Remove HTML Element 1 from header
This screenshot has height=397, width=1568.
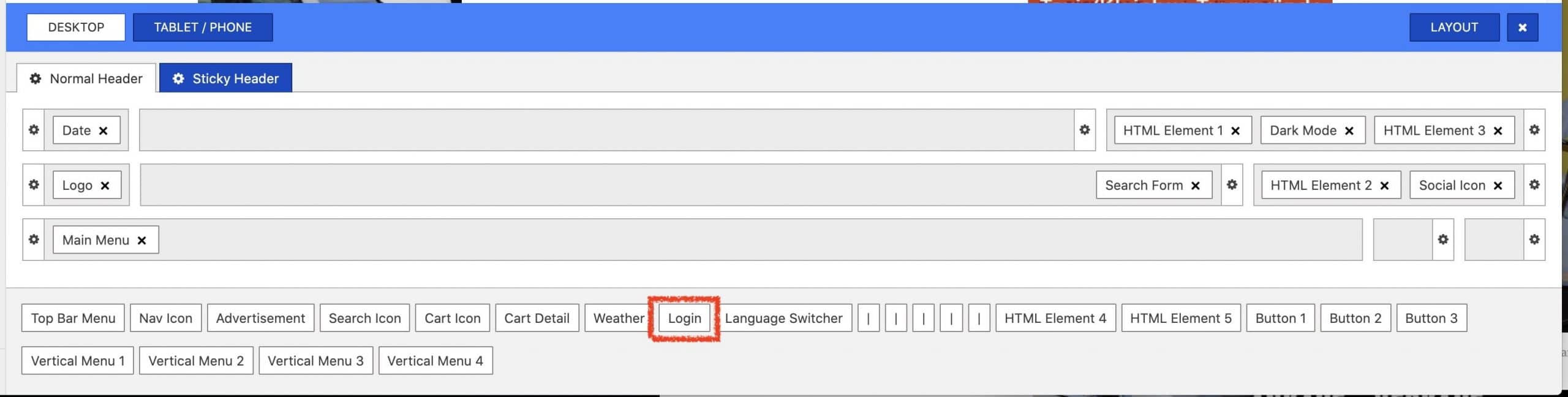(x=1235, y=130)
